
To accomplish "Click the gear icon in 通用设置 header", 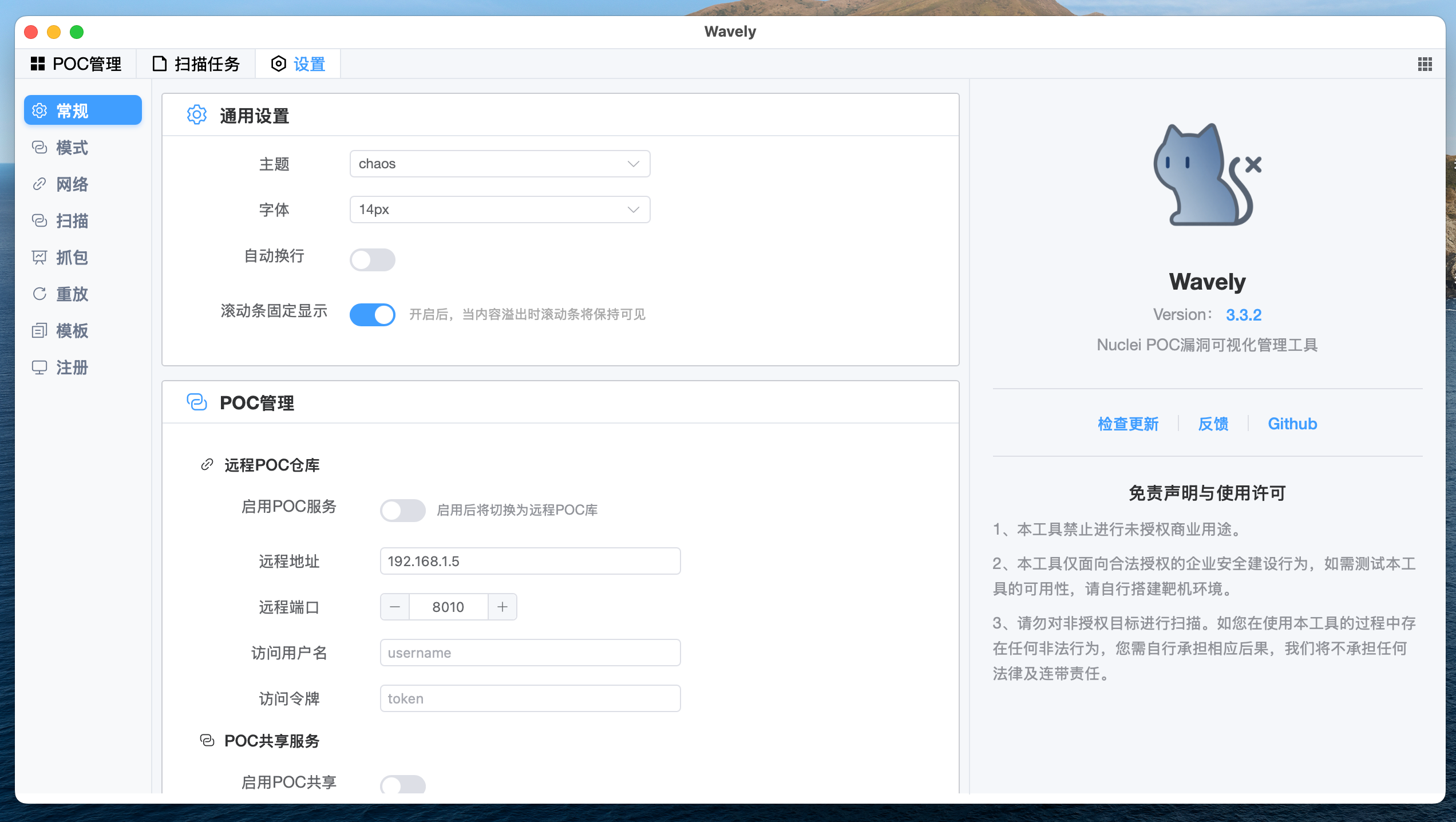I will tap(197, 115).
